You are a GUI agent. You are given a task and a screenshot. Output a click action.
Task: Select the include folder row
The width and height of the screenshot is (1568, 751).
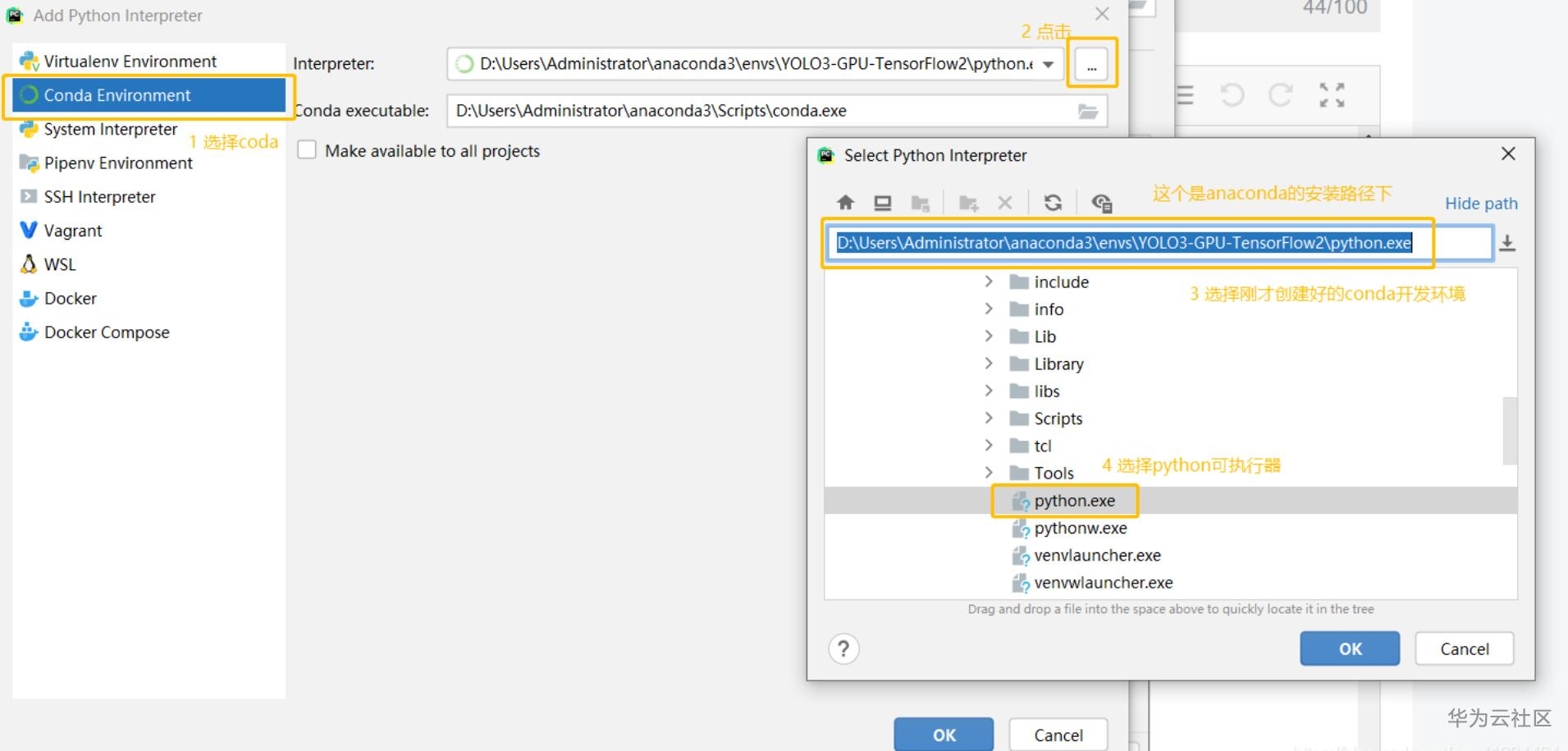tap(1171, 282)
